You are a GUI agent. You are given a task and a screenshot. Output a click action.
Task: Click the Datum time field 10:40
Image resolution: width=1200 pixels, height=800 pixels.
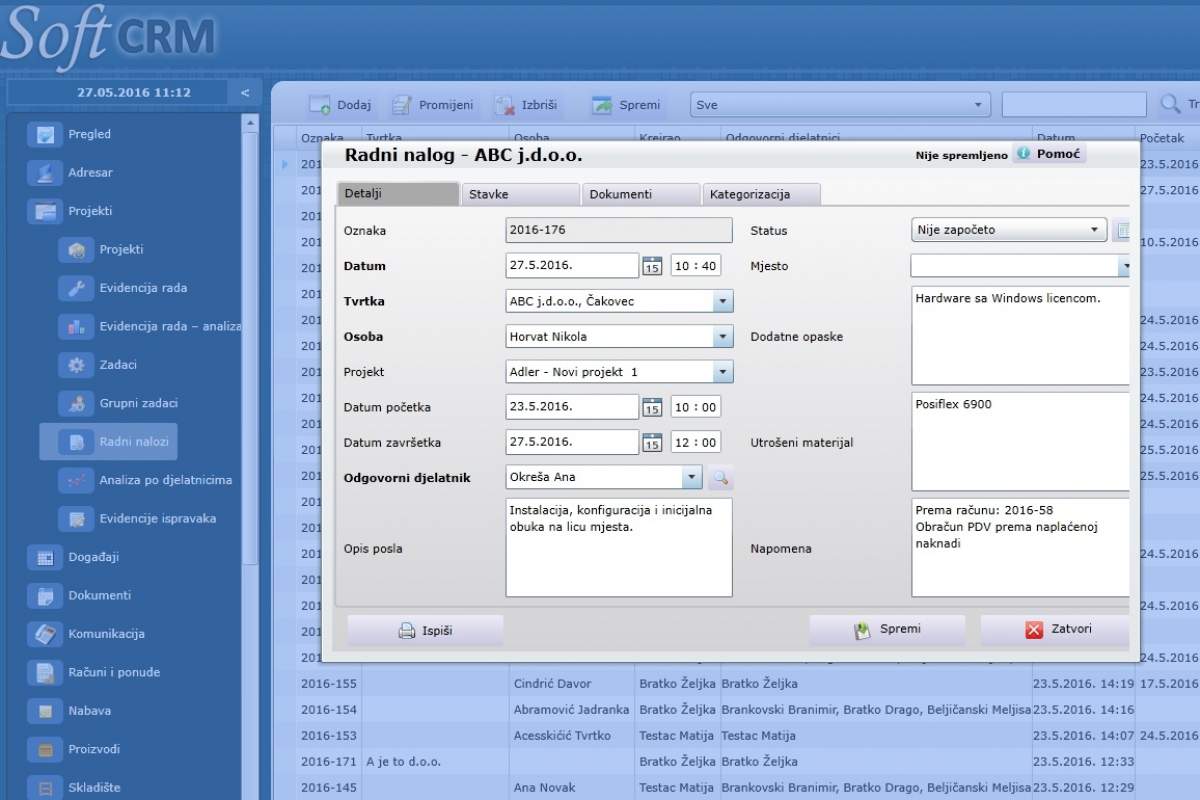point(695,266)
